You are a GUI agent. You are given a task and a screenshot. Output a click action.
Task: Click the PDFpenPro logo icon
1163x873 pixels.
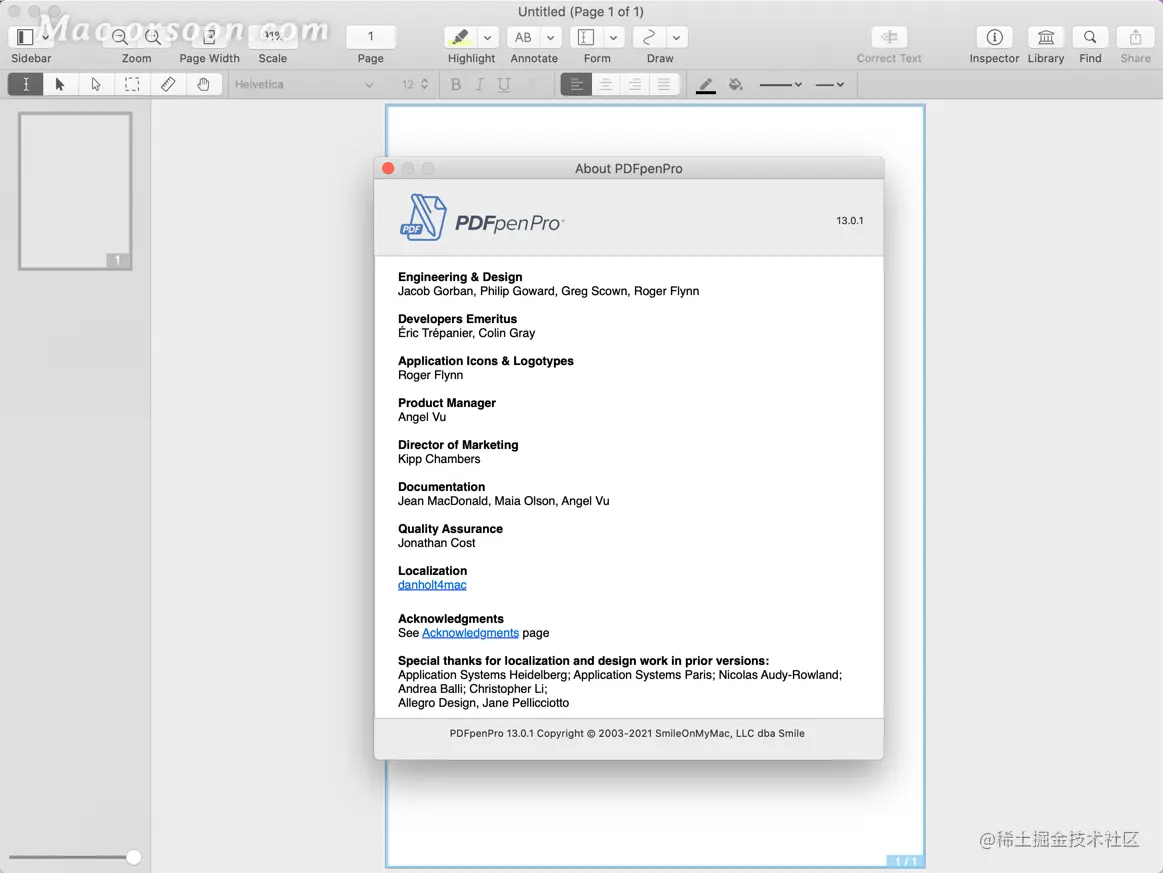(x=423, y=217)
